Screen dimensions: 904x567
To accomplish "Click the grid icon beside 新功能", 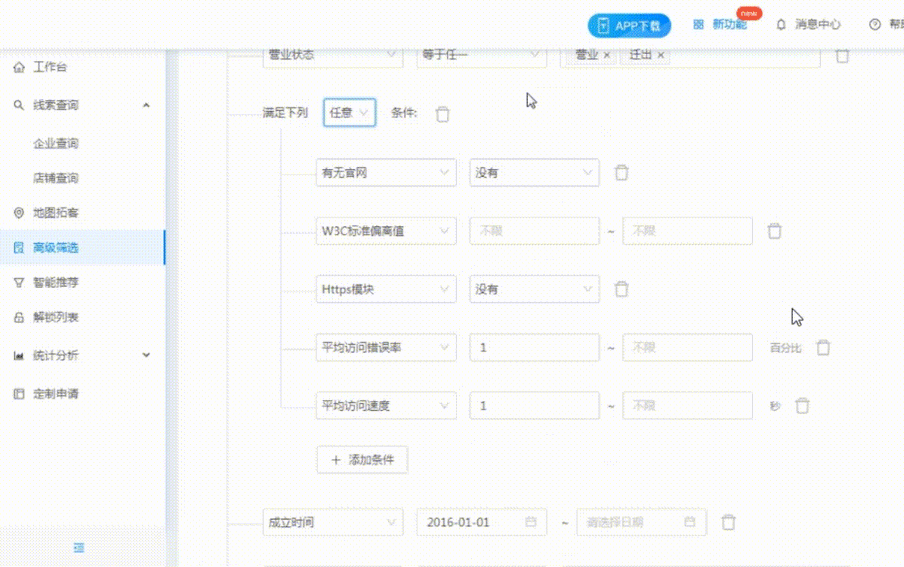I will (698, 24).
